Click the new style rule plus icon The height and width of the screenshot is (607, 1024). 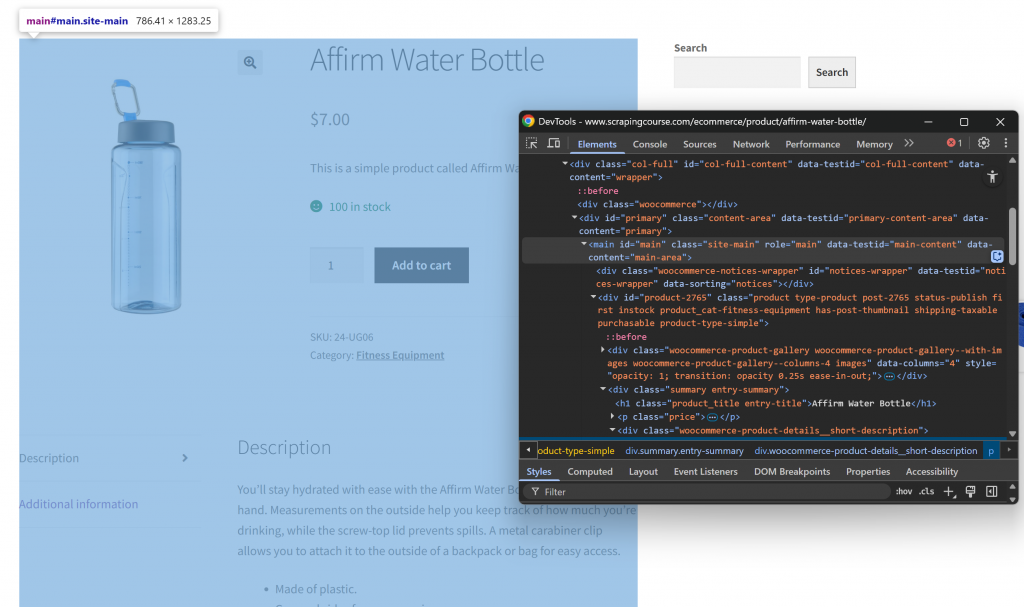click(949, 492)
